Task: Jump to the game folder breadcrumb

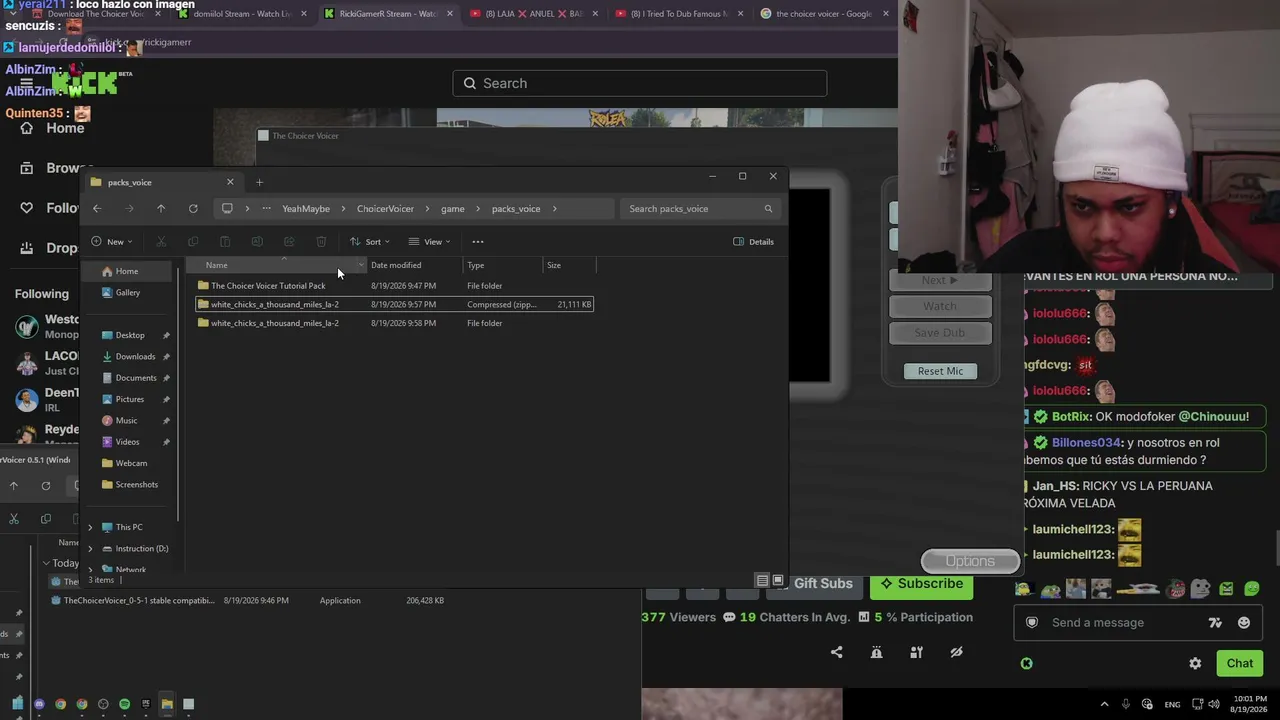Action: point(453,209)
